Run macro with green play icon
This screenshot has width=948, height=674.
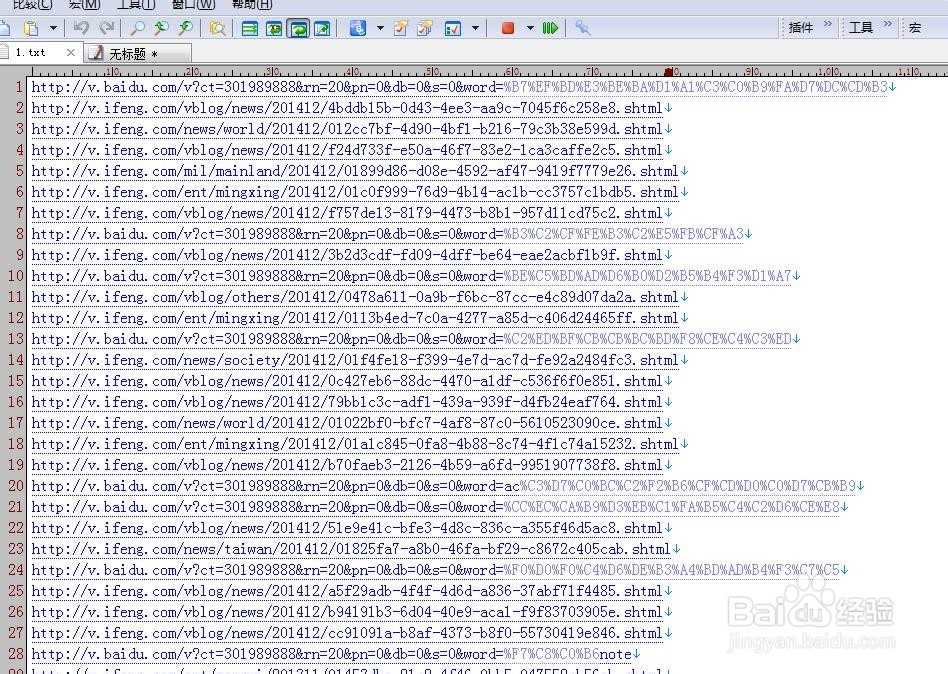click(550, 28)
